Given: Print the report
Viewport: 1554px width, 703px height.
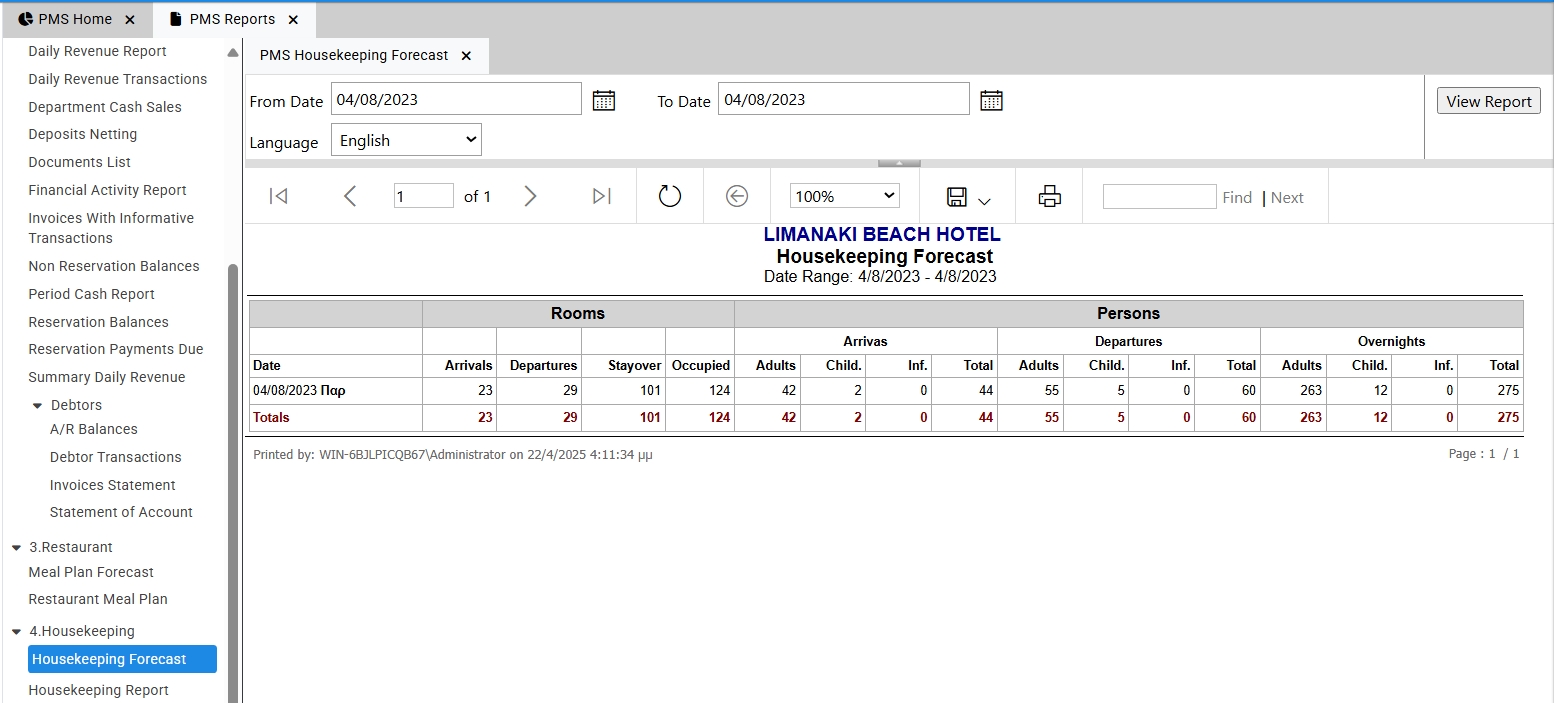Looking at the screenshot, I should tap(1049, 196).
